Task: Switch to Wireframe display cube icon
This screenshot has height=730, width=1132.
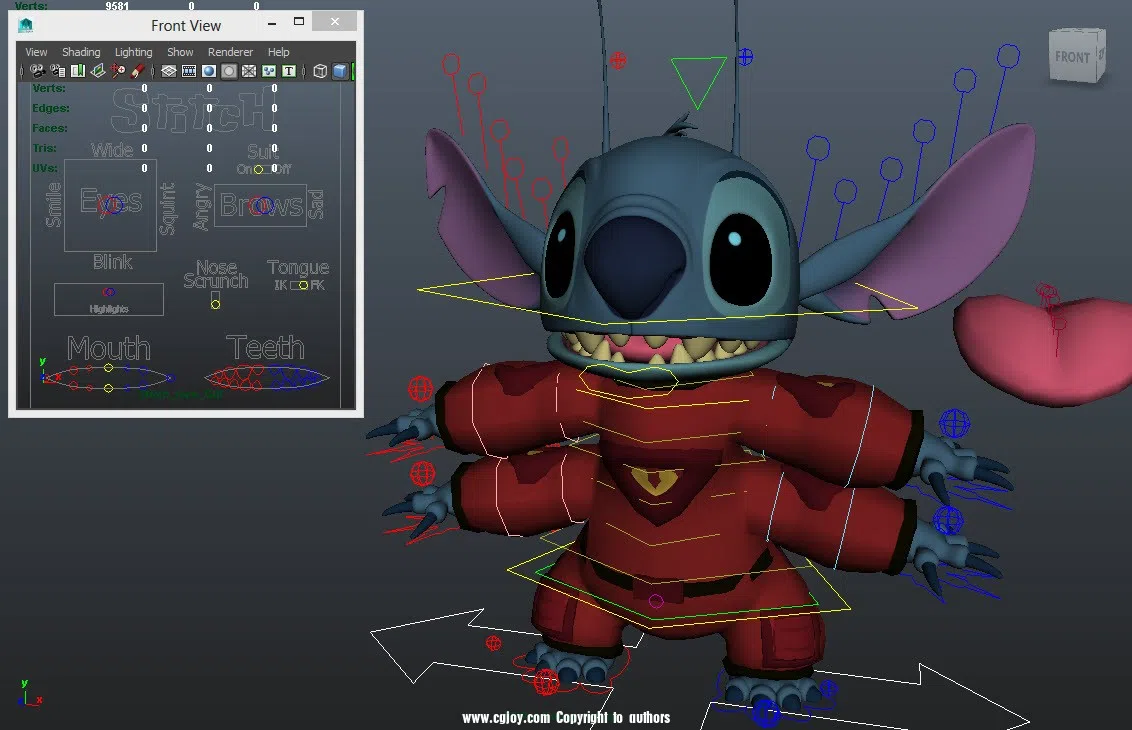Action: click(320, 71)
